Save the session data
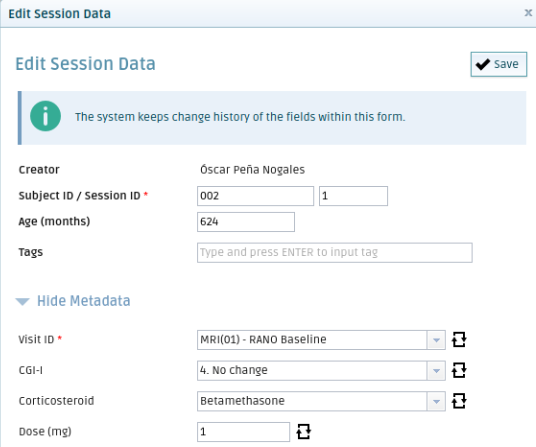 (x=498, y=64)
